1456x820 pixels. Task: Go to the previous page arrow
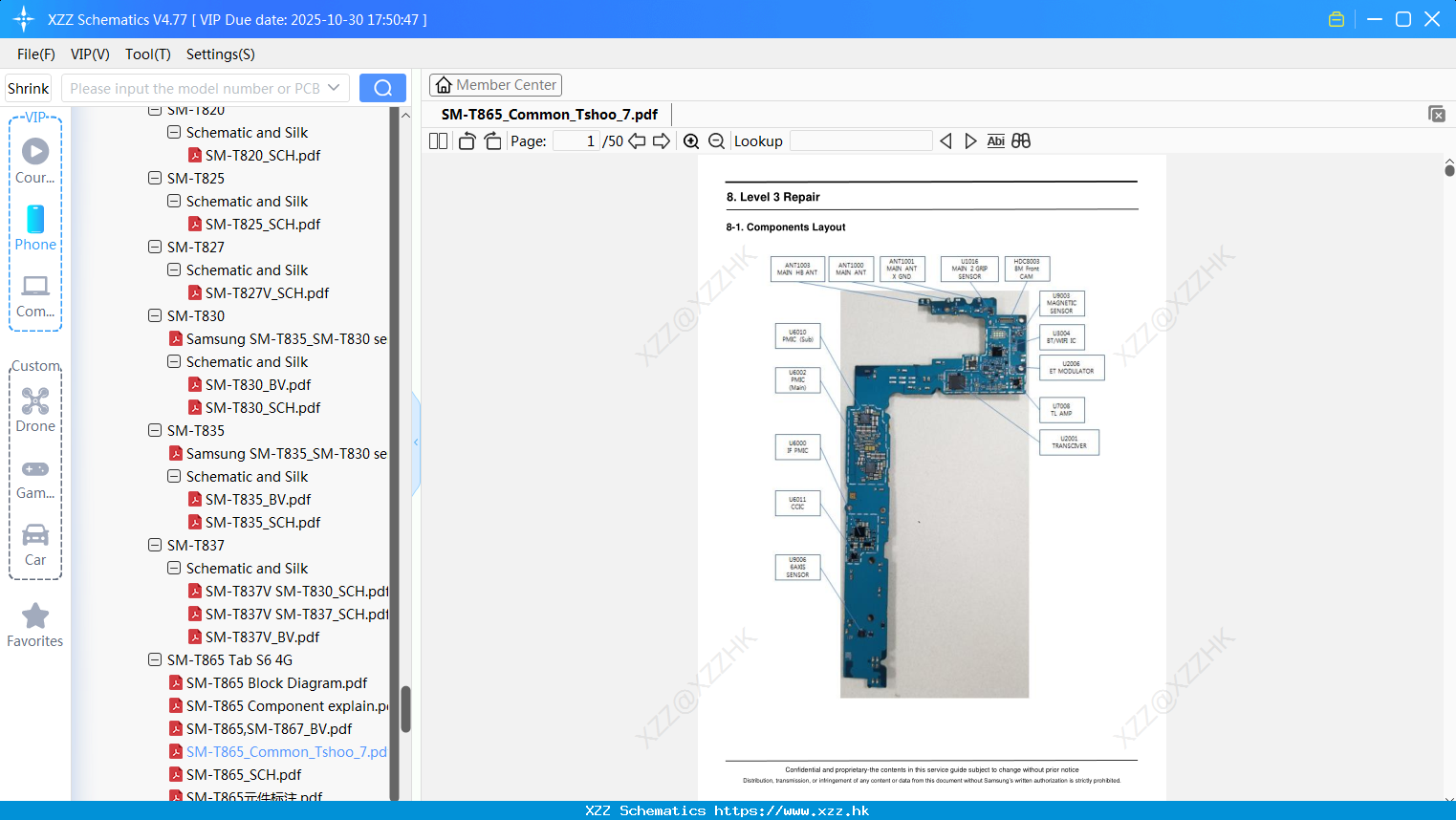point(637,140)
